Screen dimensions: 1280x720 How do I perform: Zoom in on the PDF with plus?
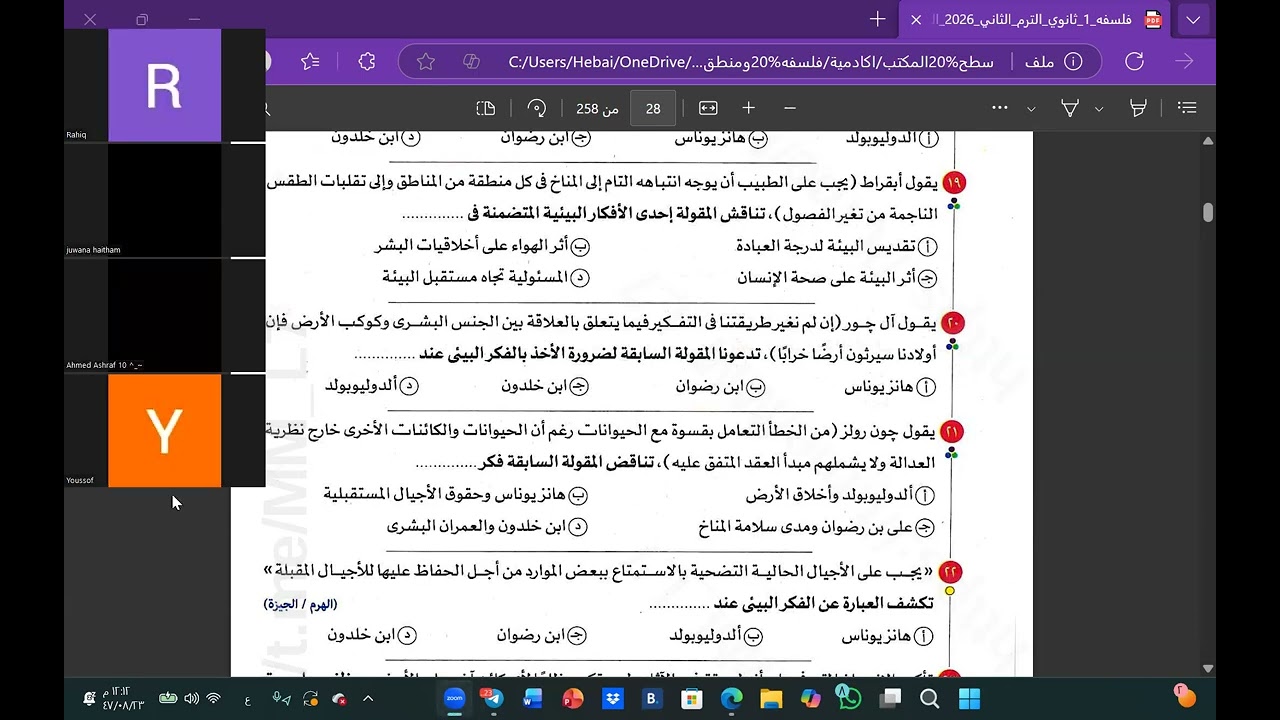coord(748,108)
